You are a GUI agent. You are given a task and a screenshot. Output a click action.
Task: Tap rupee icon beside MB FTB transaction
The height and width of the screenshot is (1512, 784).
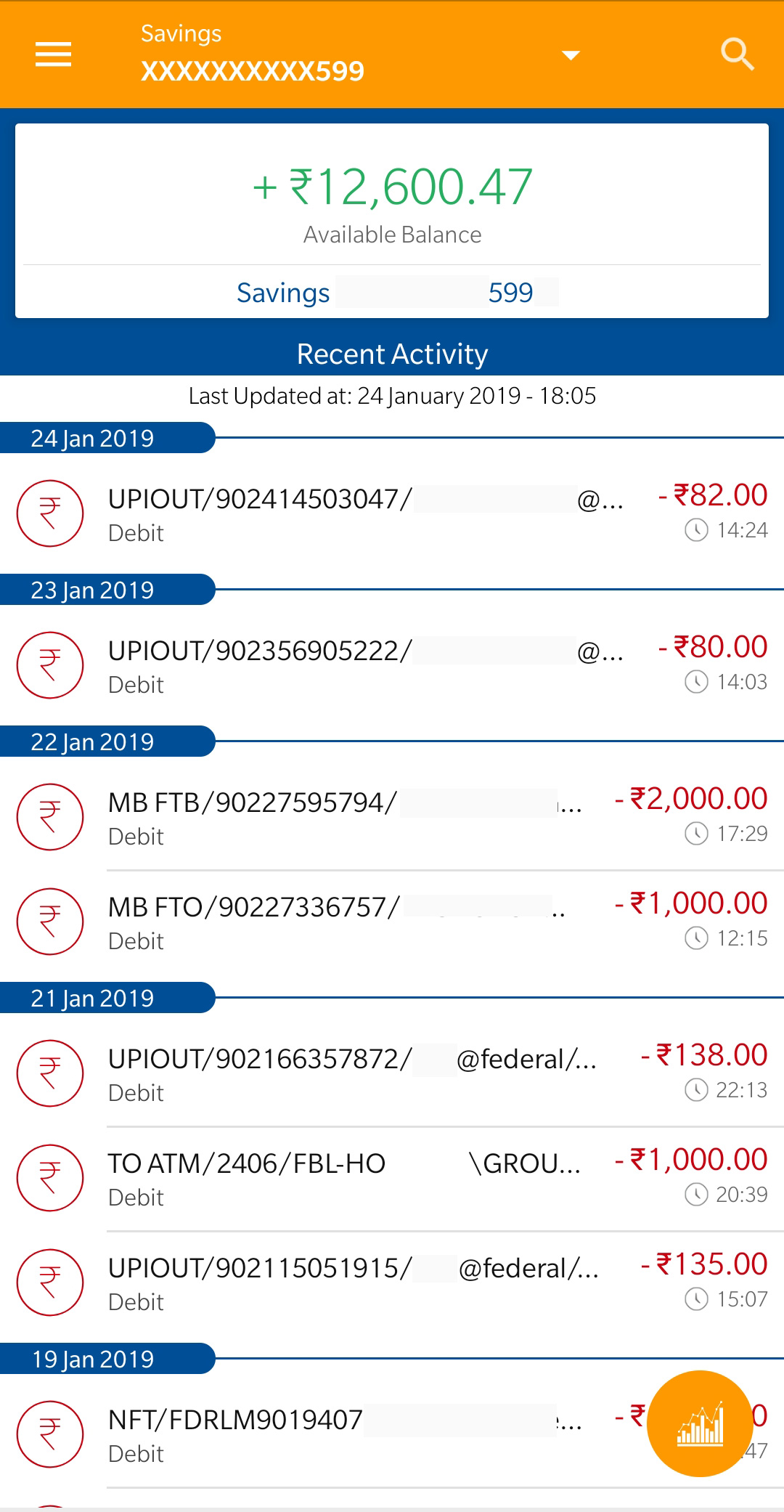[50, 817]
